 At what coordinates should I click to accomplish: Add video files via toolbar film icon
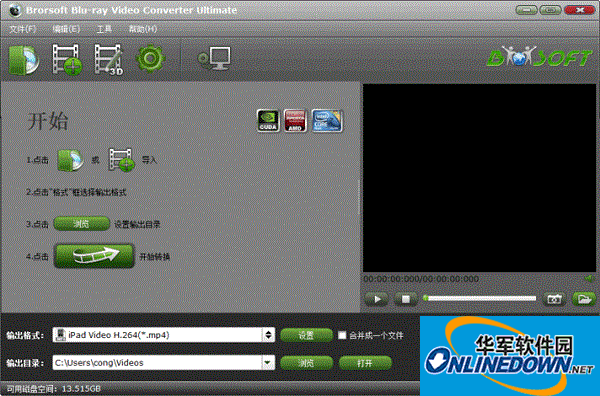[67, 59]
